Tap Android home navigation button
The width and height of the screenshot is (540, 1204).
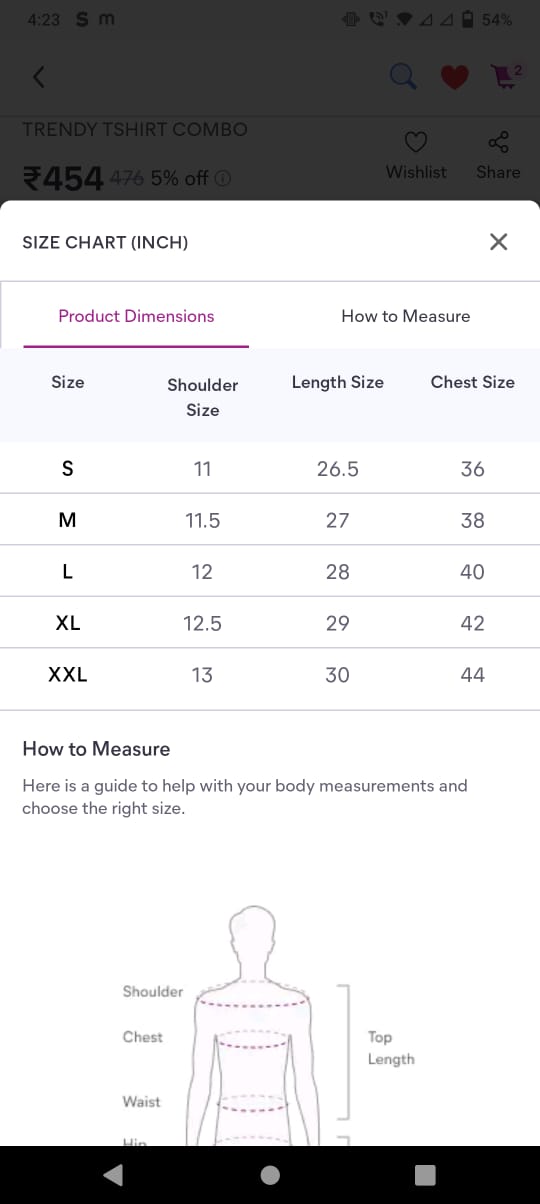point(270,1174)
